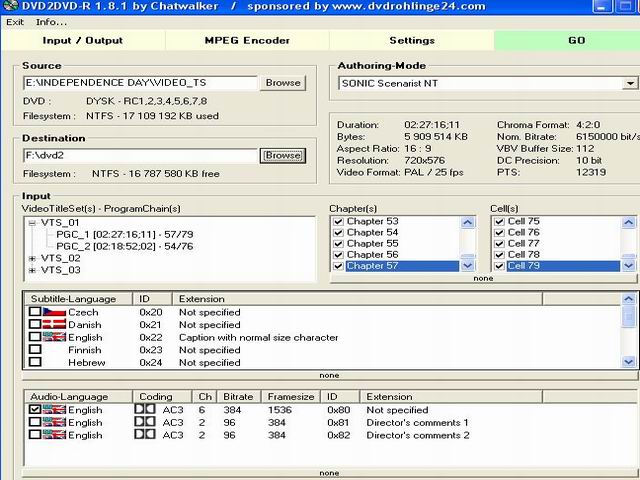The image size is (640, 480).
Task: Click the Dolby coding icon in 0x81 row
Action: pyautogui.click(x=145, y=422)
